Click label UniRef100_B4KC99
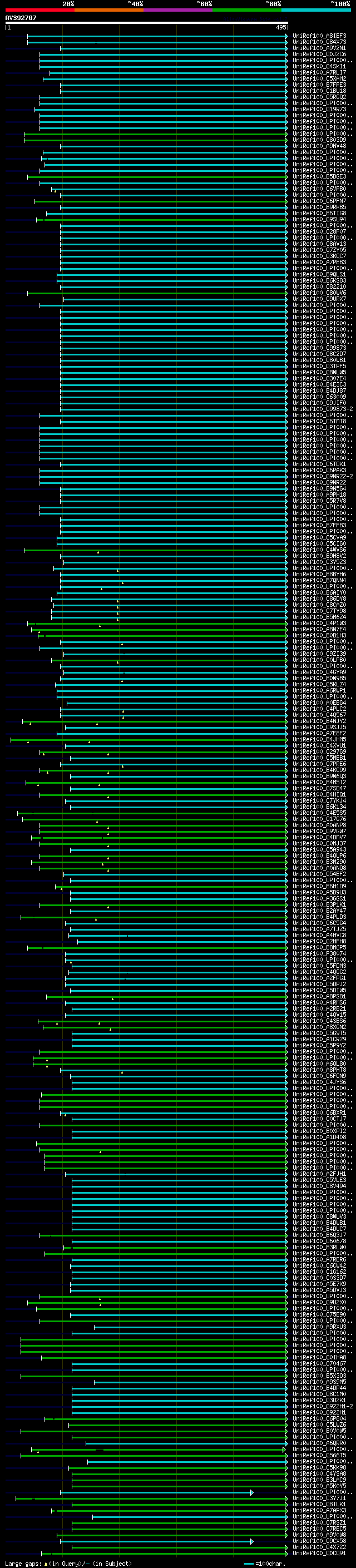This screenshot has width=356, height=1568. pos(319,770)
